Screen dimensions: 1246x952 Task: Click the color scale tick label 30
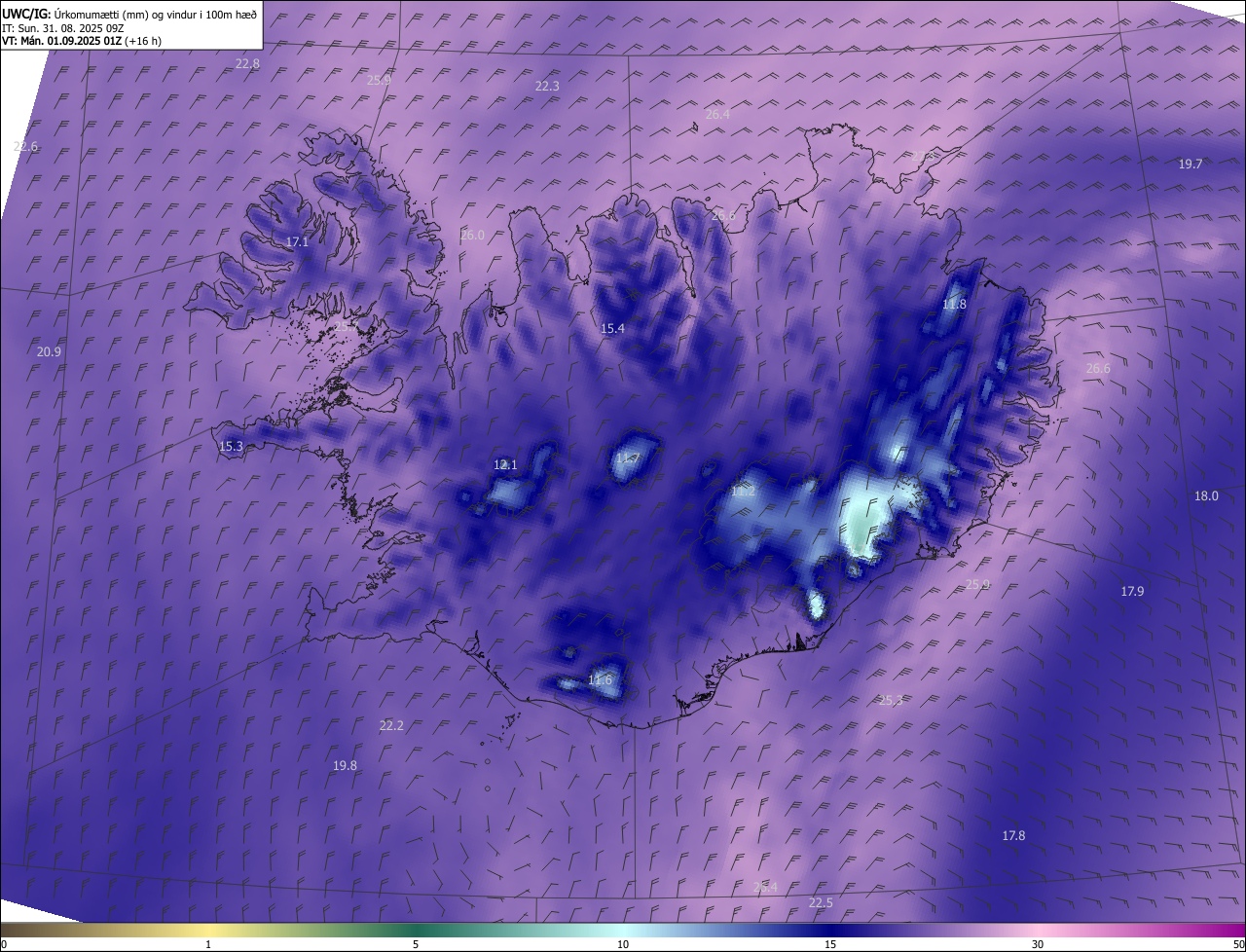click(1038, 944)
